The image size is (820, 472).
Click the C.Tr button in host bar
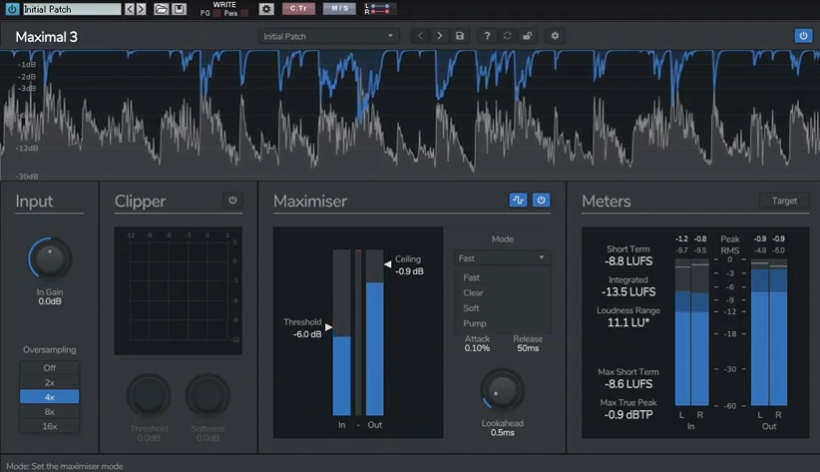coord(298,9)
